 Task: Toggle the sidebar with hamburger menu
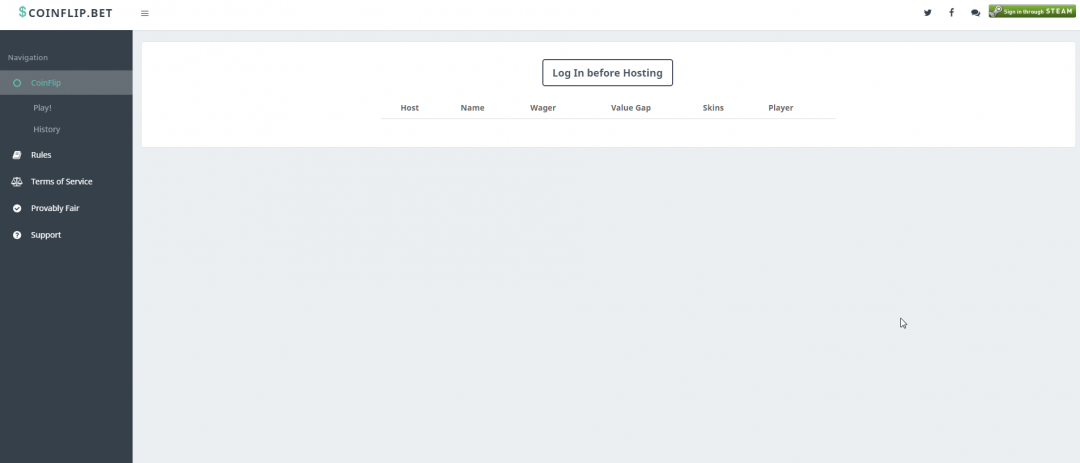point(145,13)
